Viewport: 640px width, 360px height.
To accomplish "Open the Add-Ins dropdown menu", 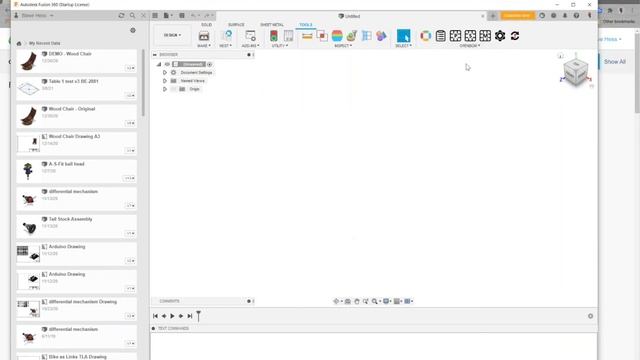I will [250, 46].
